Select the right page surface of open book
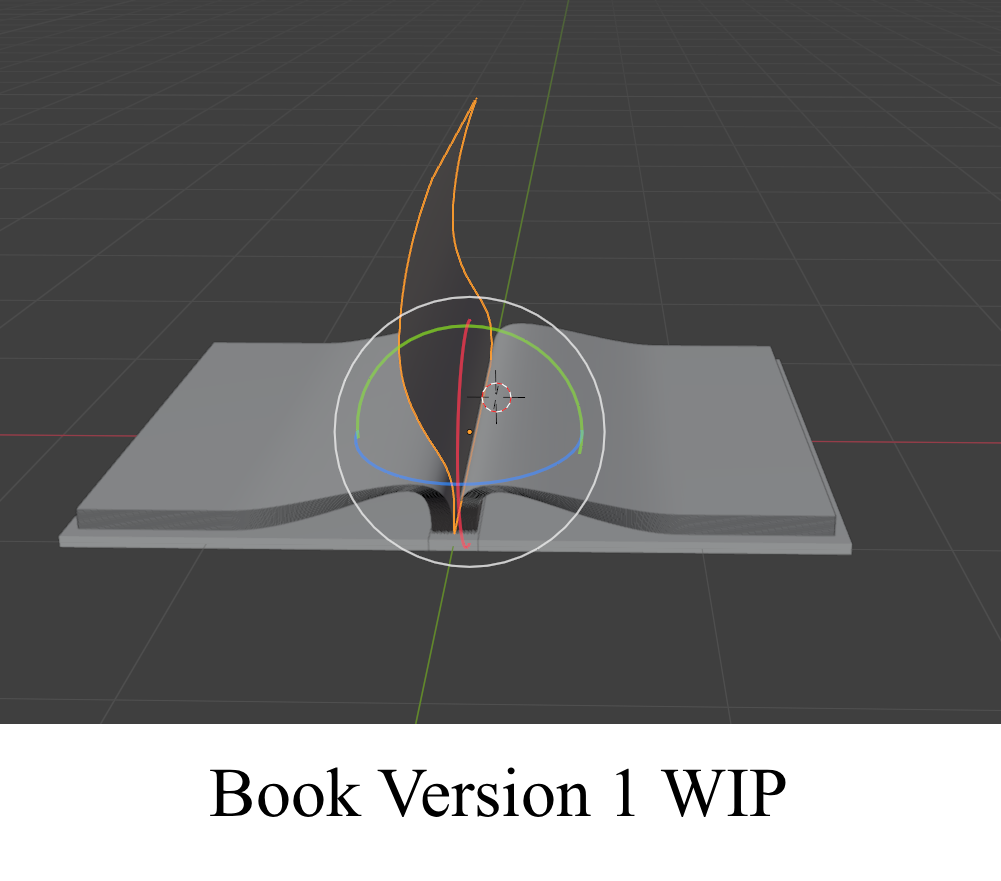Screen dimensions: 1001x881 [680, 420]
